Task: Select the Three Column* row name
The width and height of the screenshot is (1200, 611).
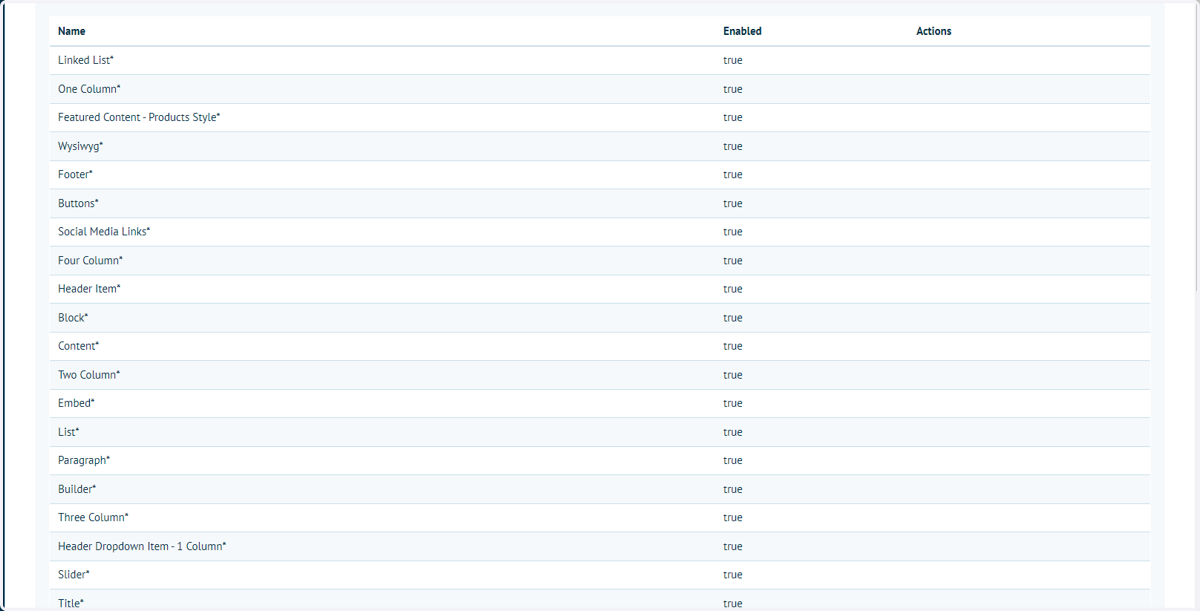Action: pyautogui.click(x=93, y=517)
